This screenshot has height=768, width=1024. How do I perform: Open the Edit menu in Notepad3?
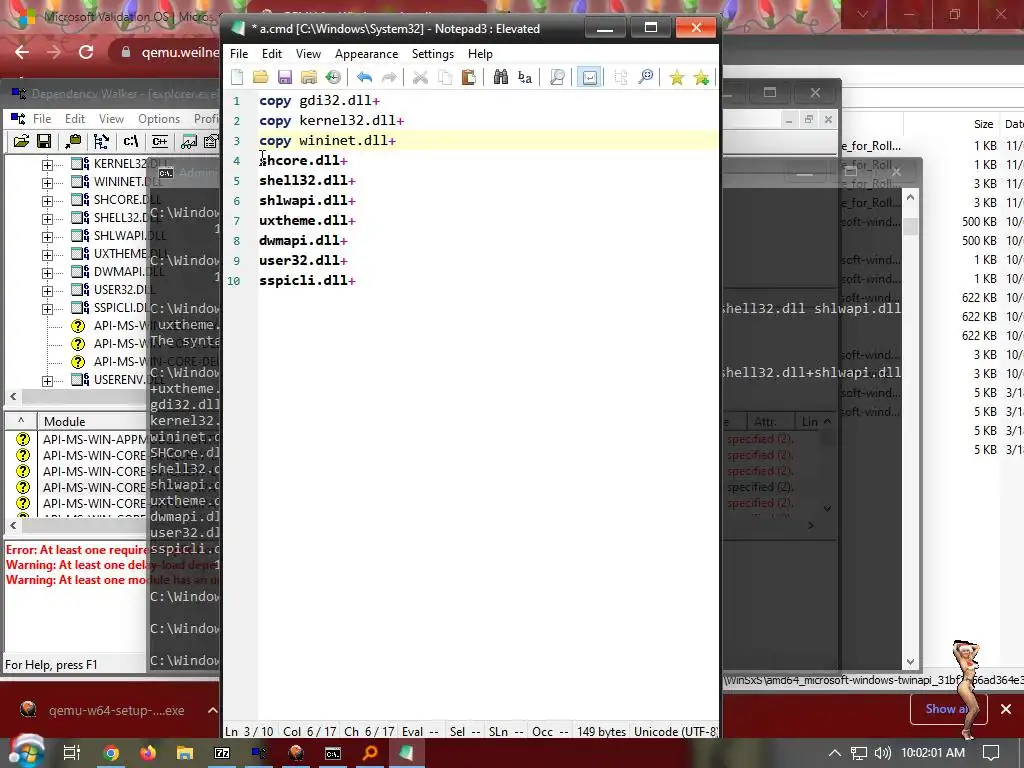pyautogui.click(x=272, y=54)
